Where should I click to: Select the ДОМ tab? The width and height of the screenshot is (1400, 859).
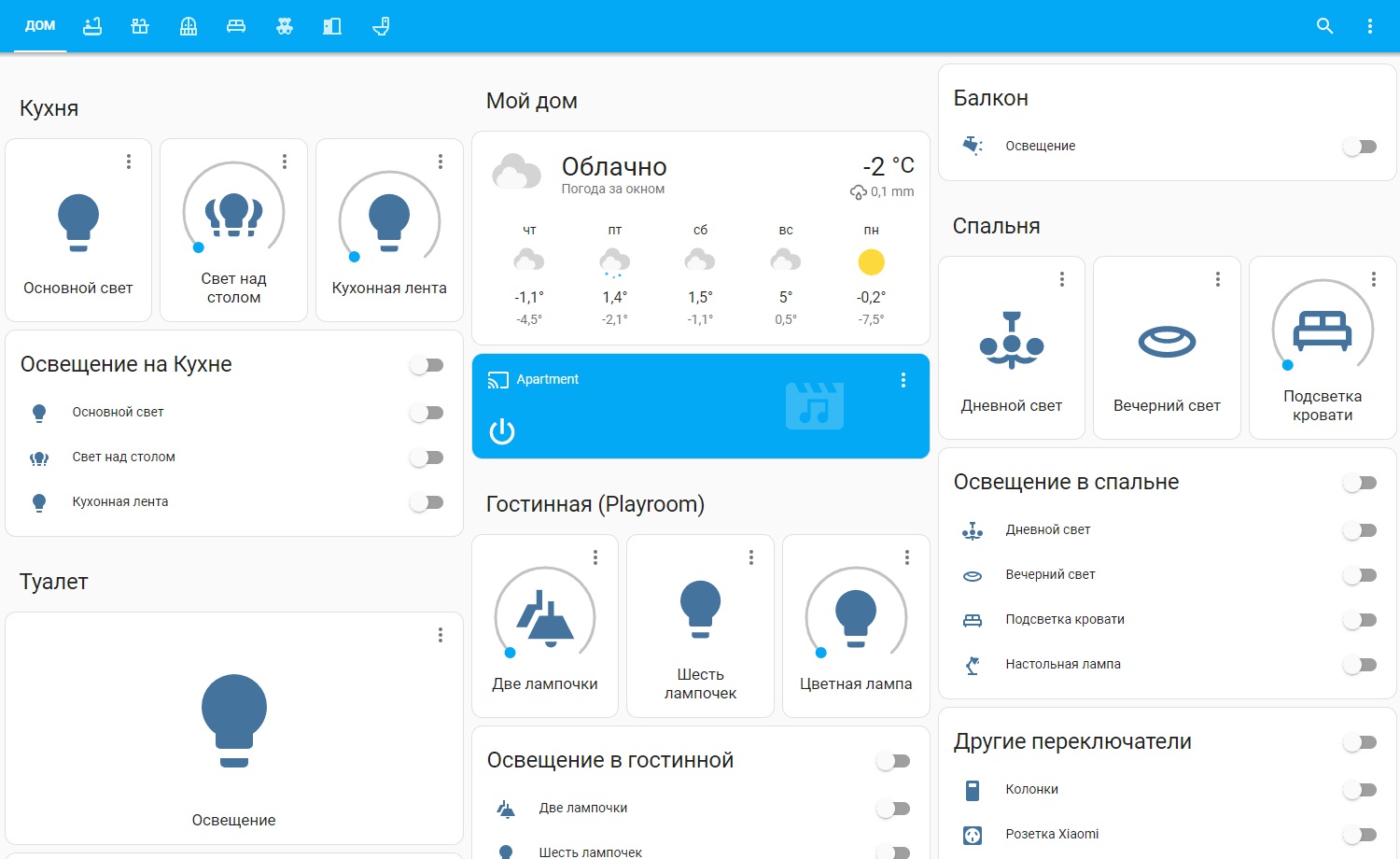coord(40,26)
